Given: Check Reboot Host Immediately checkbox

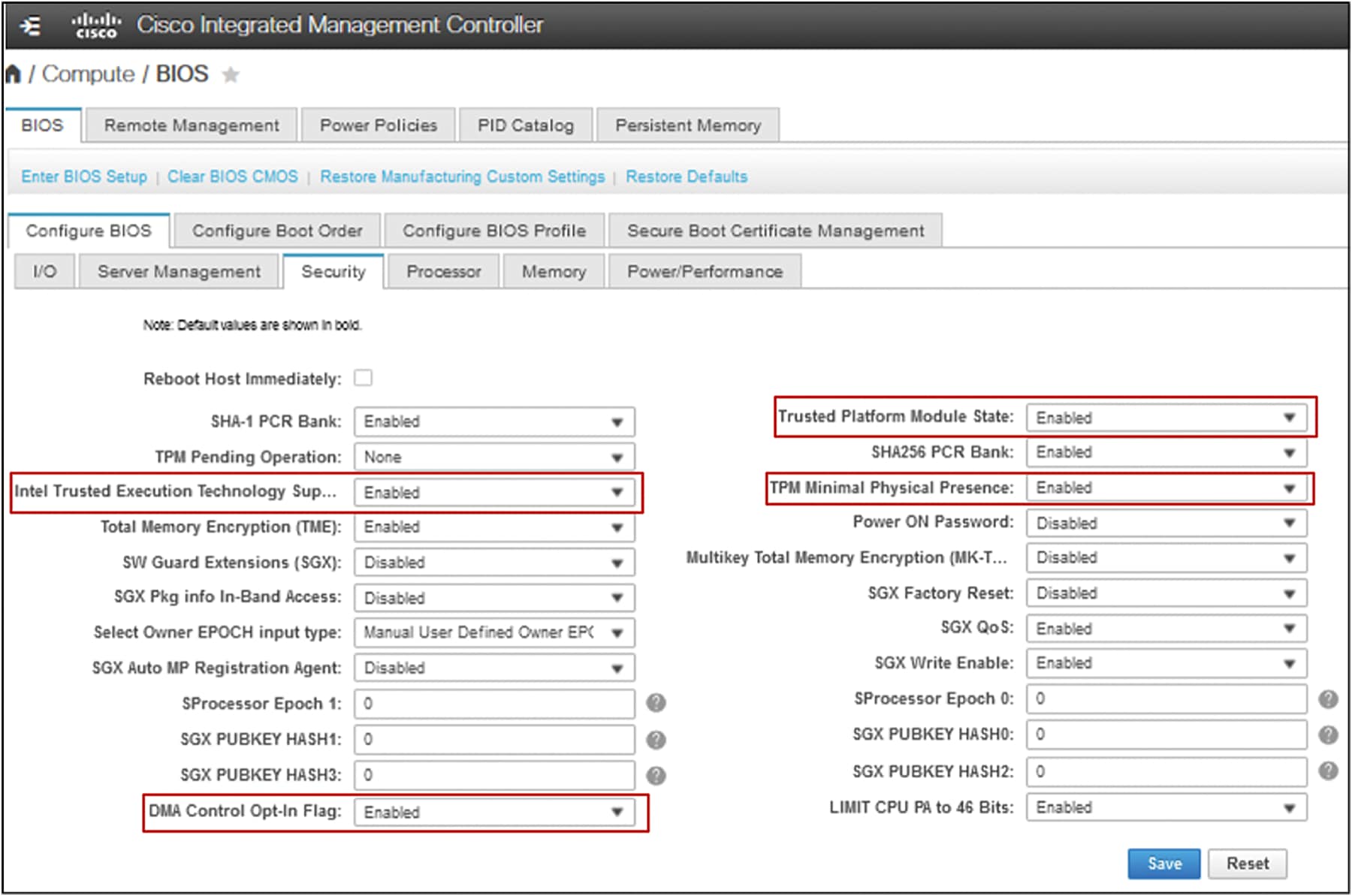Looking at the screenshot, I should [364, 378].
